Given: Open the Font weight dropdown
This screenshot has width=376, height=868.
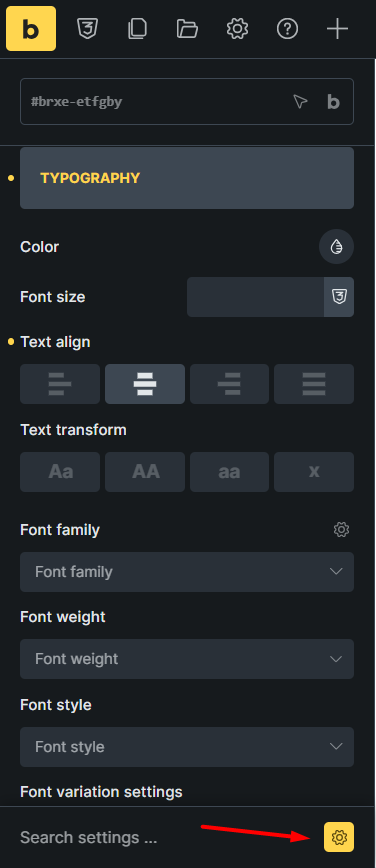Looking at the screenshot, I should [x=187, y=659].
